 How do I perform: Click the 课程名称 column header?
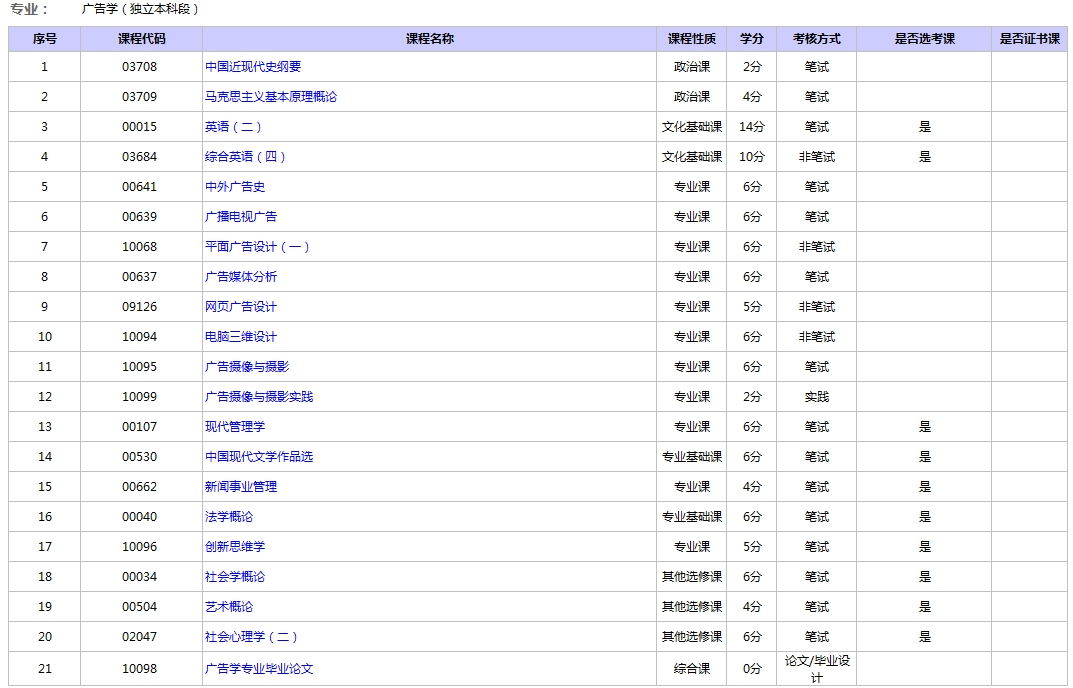430,39
